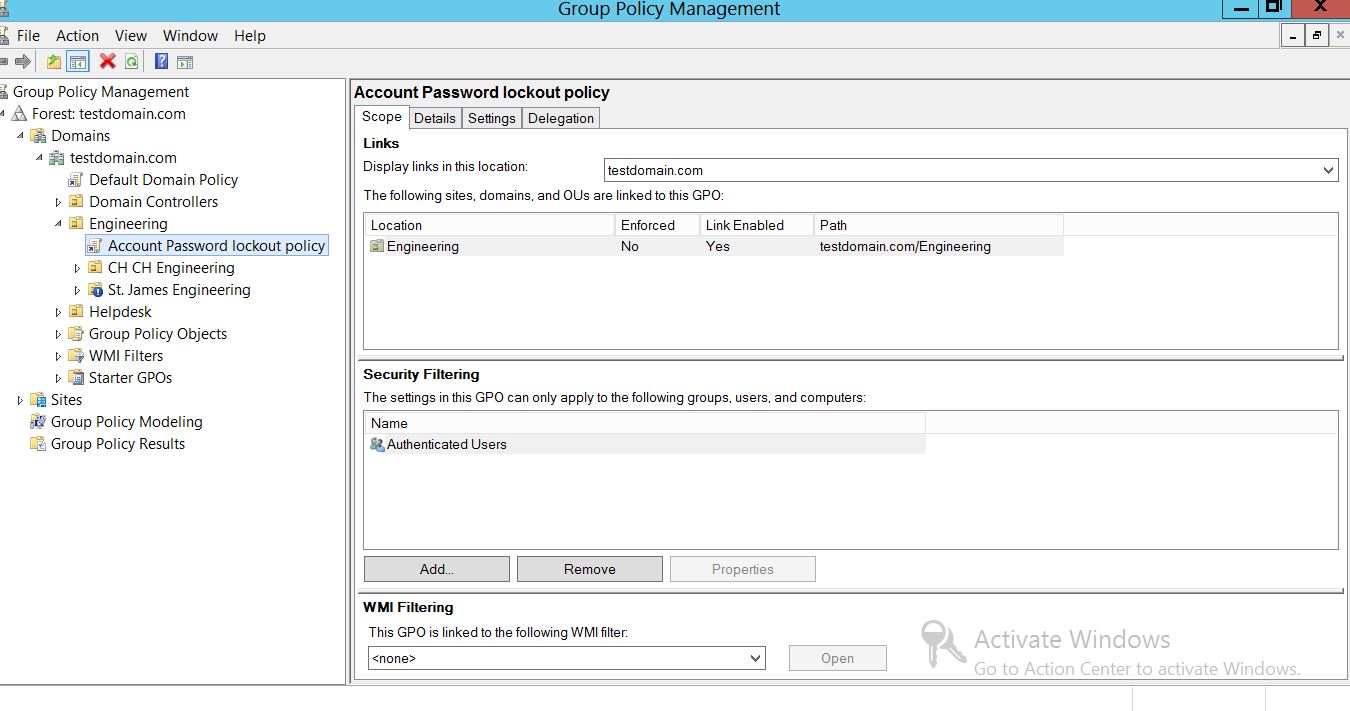Open the Display links location dropdown
This screenshot has width=1350, height=711.
(1328, 170)
